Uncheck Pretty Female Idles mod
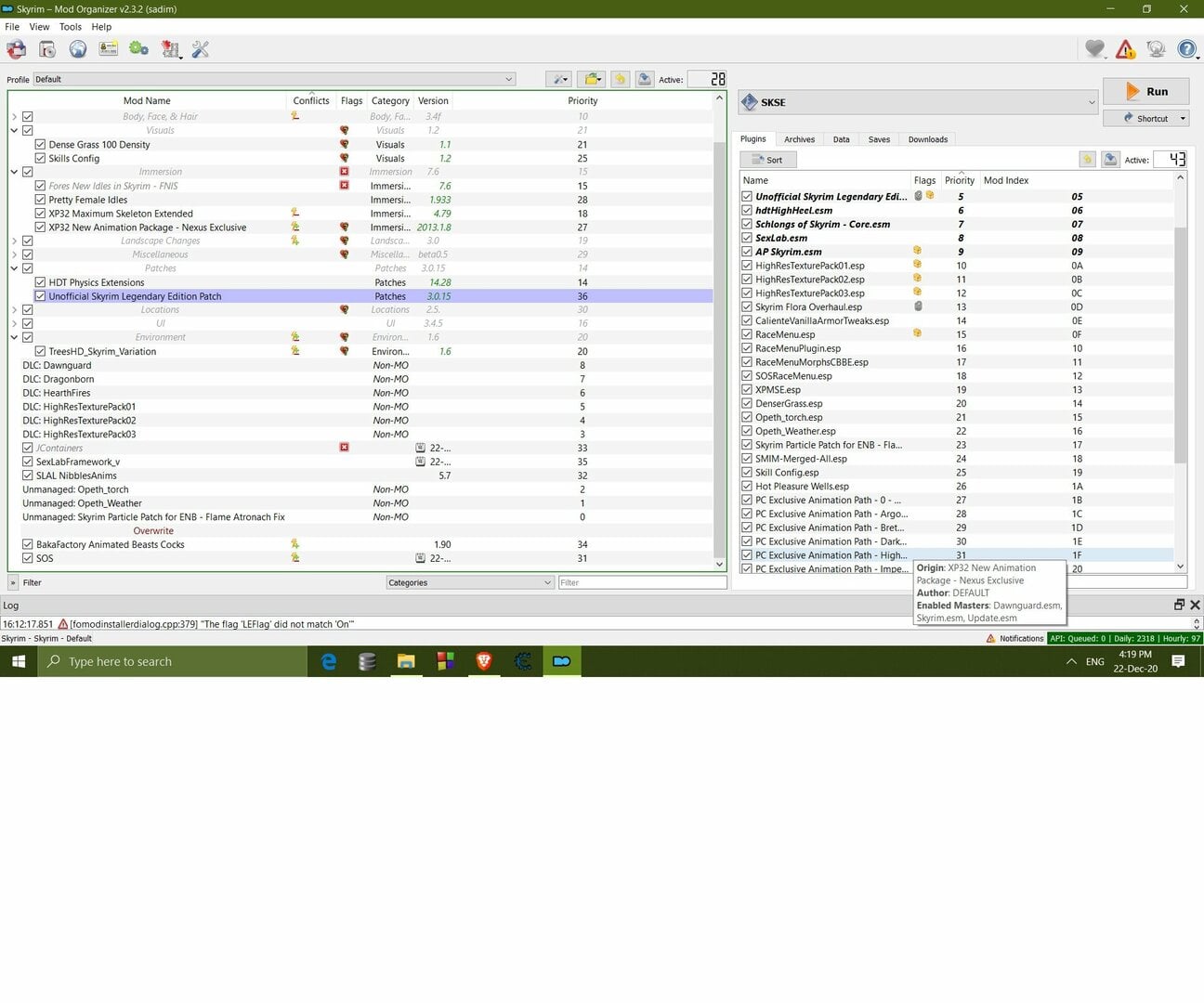Screen dimensions: 1204x1003 [40, 200]
